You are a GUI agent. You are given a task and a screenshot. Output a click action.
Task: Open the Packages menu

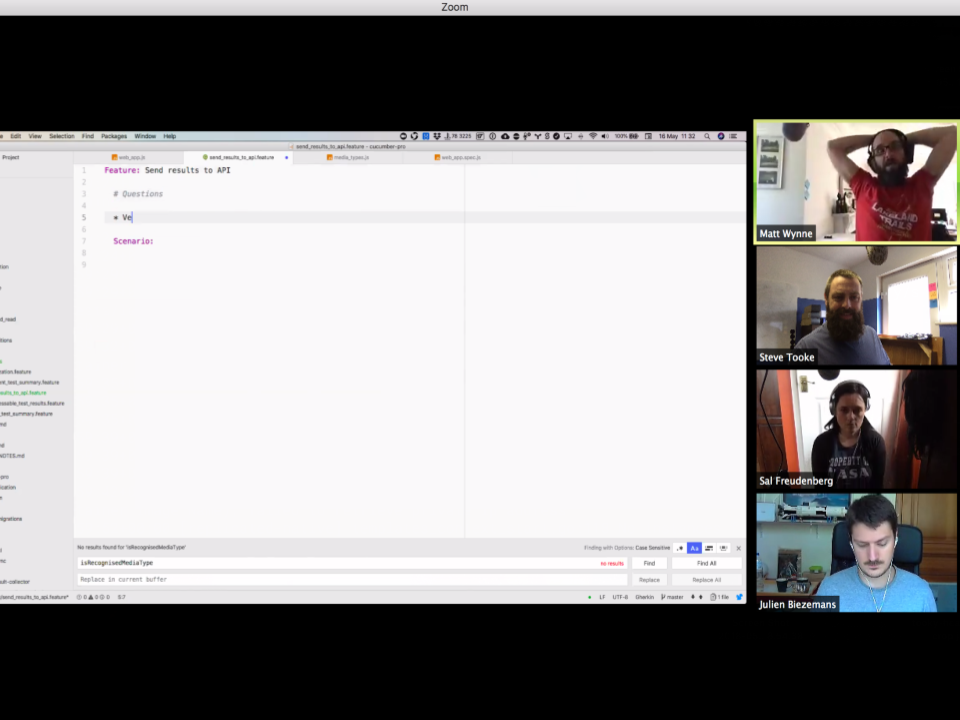tap(113, 136)
